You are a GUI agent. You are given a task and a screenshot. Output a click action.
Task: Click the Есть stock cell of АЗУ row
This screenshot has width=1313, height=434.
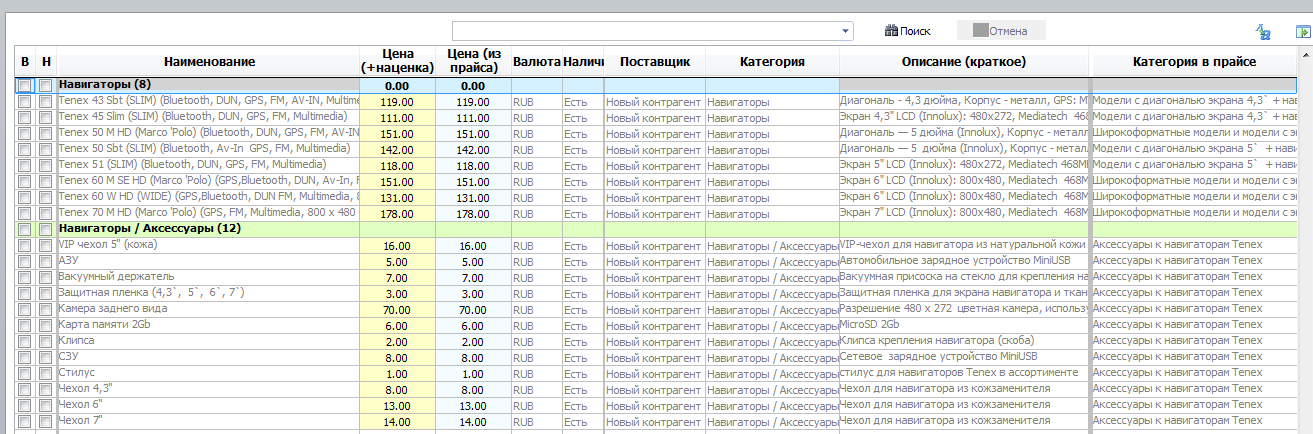tap(583, 262)
